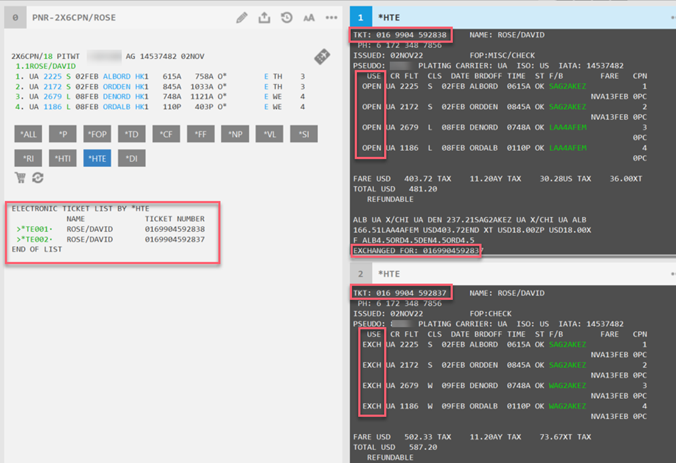Screen dimensions: 676x463
Task: Open the >*TE001 ticket record link
Action: click(34, 230)
